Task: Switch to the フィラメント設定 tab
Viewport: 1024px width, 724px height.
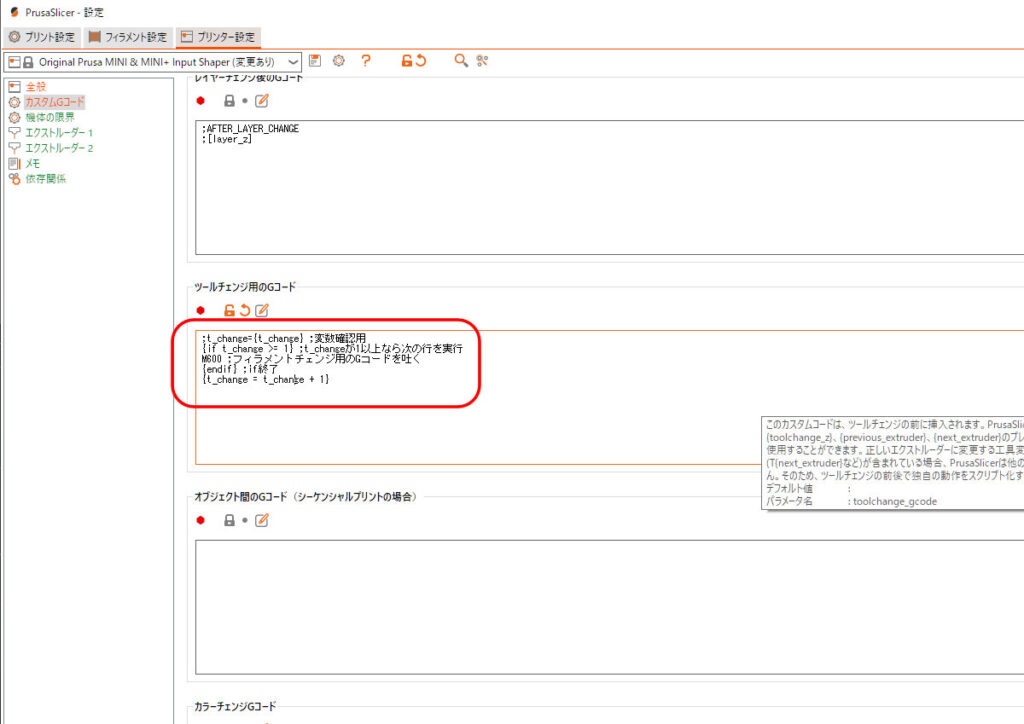Action: tap(129, 37)
